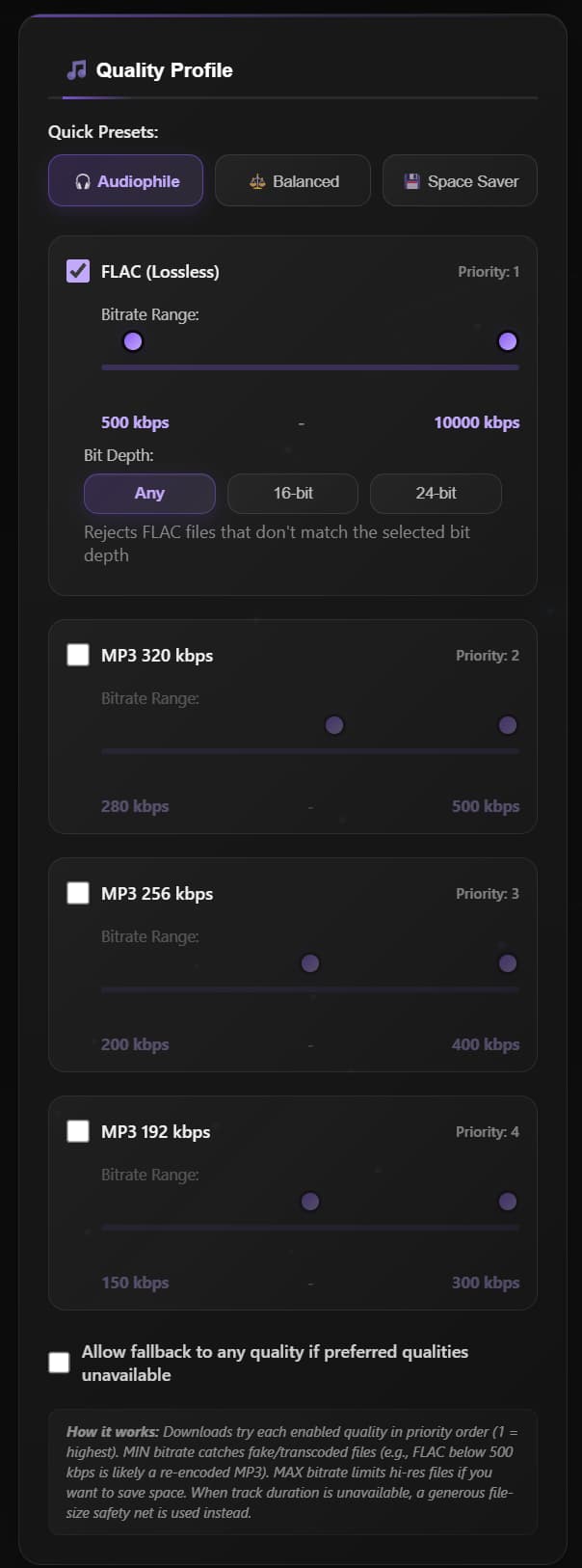Choose the Space Saver preset

pos(460,181)
